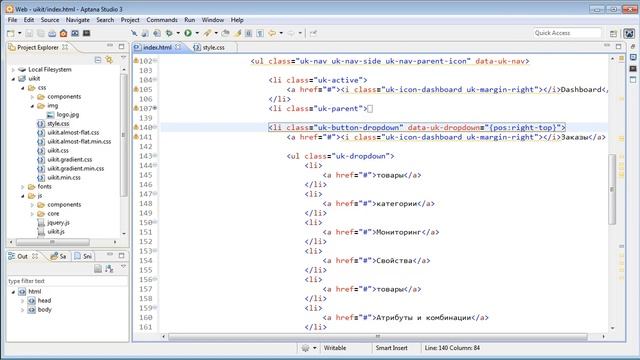
Task: Select the Web perspective icon at top right
Action: click(629, 33)
